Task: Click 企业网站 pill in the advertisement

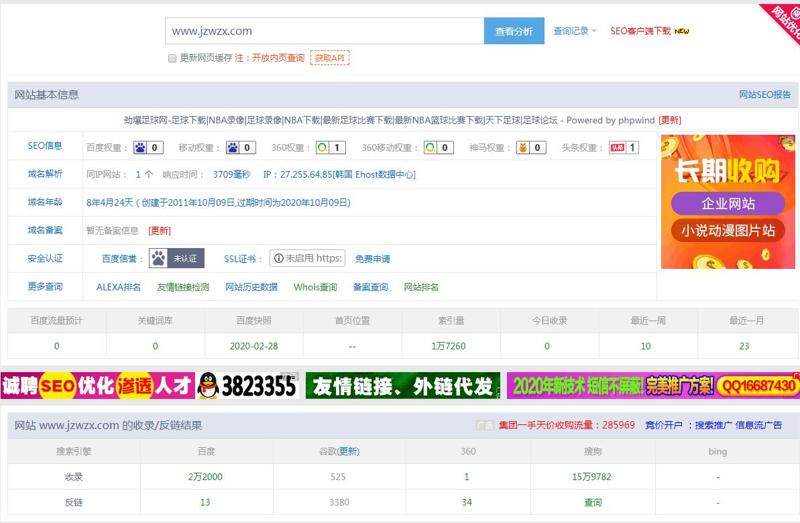Action: [728, 204]
